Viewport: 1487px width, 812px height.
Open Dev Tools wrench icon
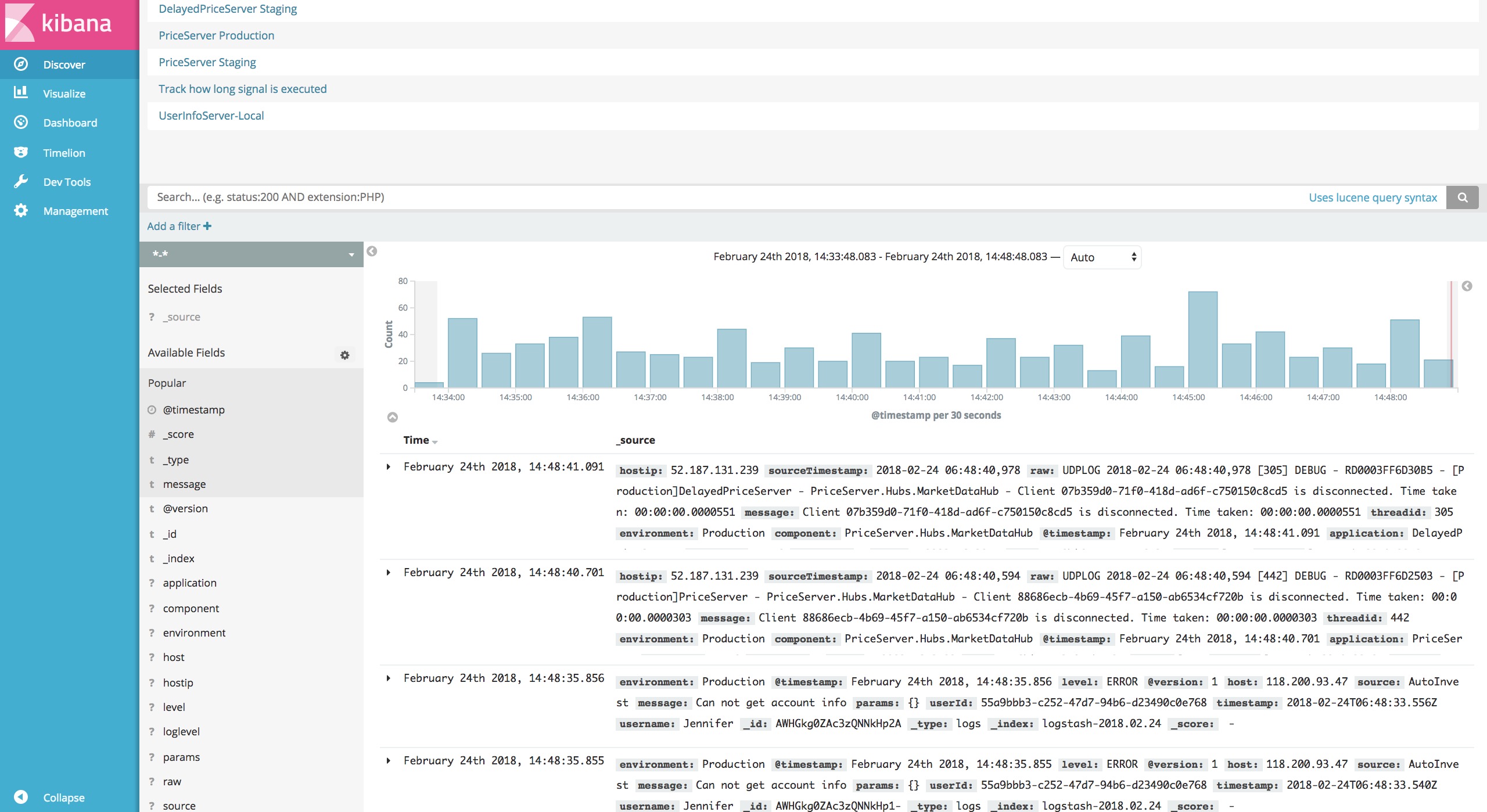21,181
